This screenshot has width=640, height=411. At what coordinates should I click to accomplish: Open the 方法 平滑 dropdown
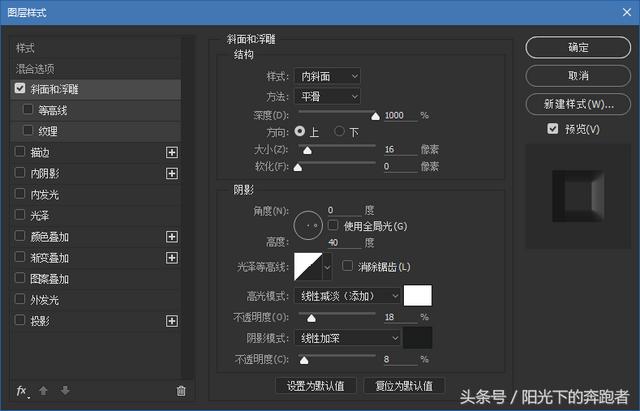(x=327, y=97)
